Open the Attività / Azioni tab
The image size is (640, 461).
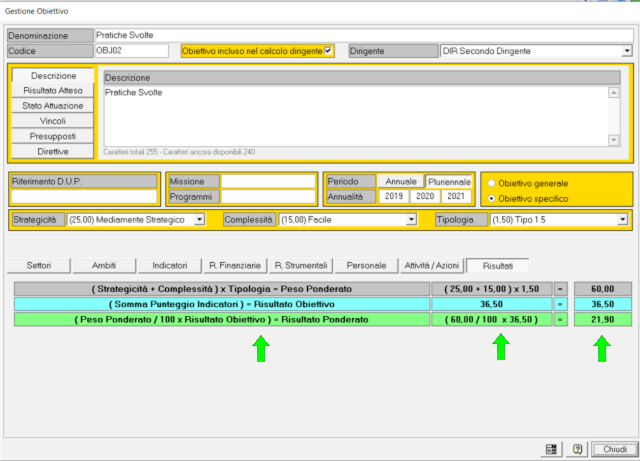(x=433, y=265)
